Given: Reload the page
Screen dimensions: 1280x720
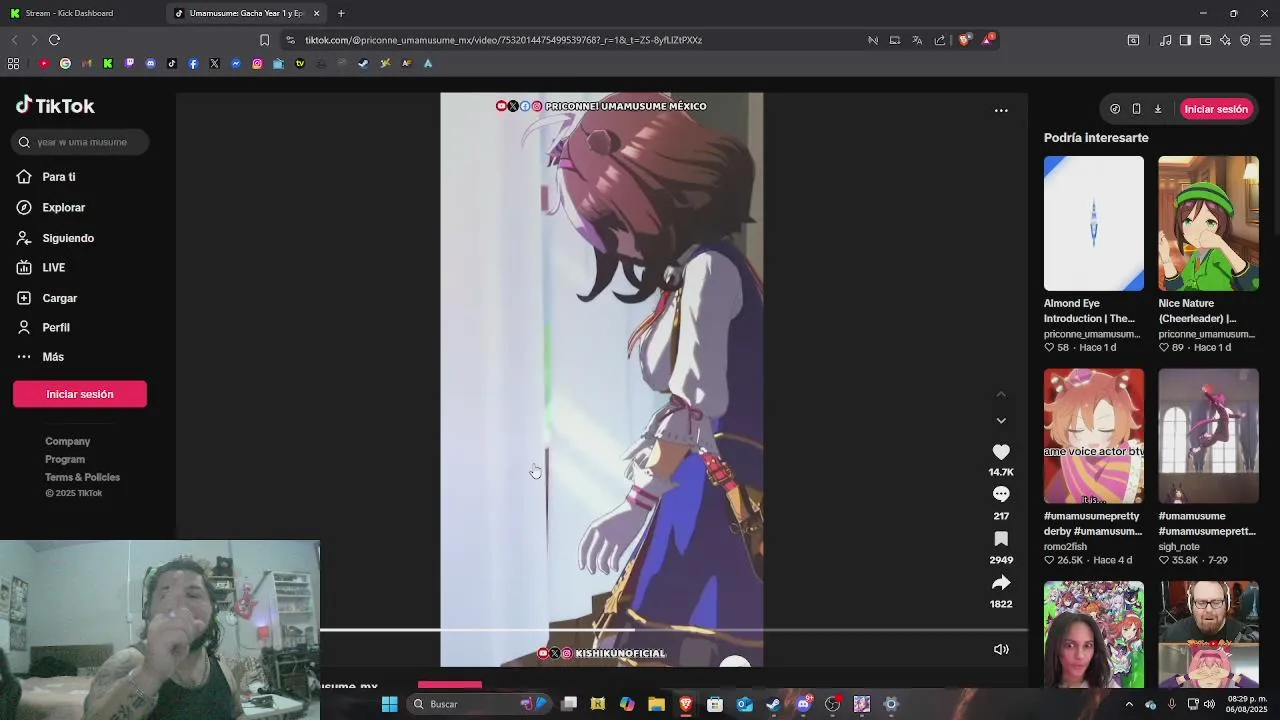Looking at the screenshot, I should (54, 40).
